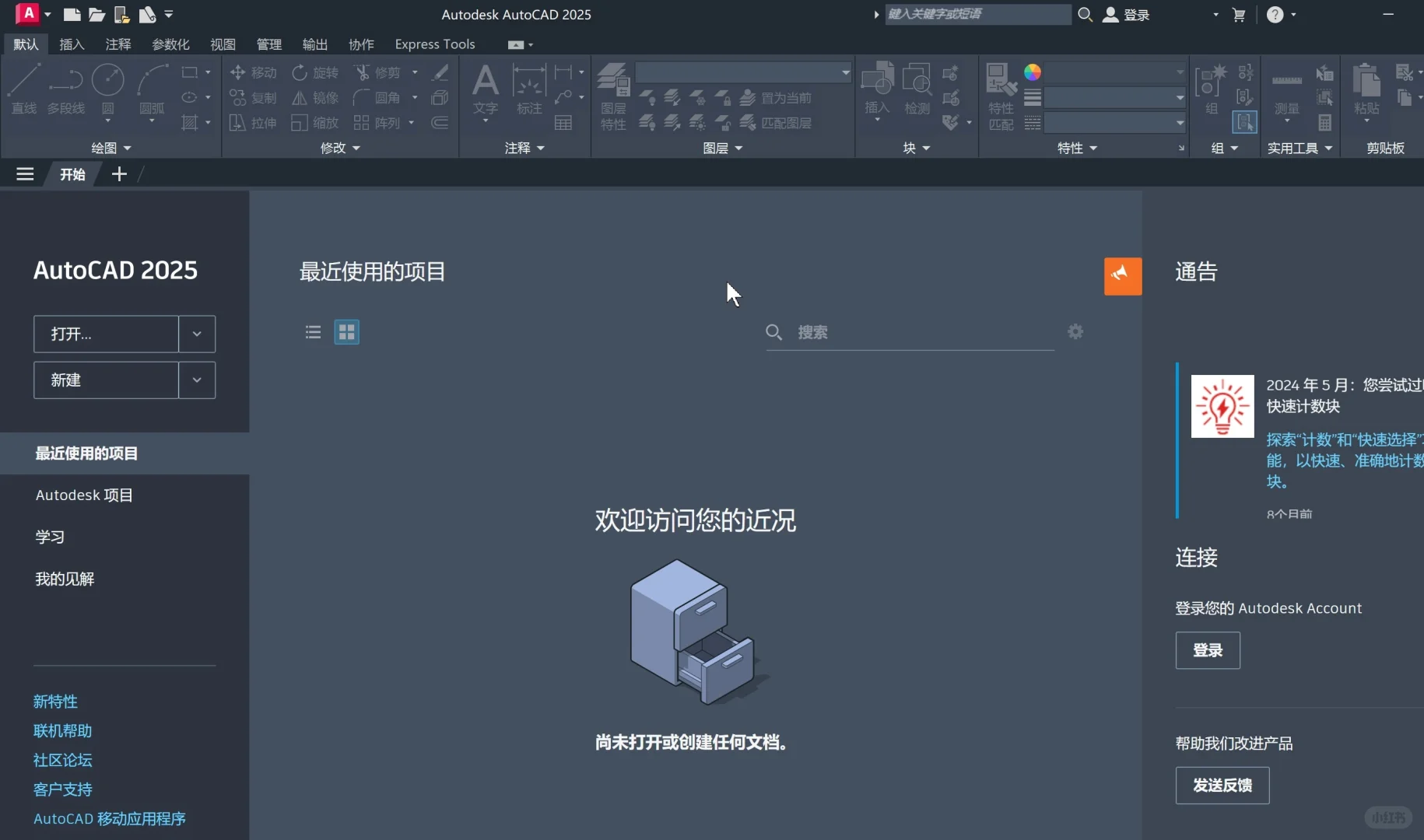The height and width of the screenshot is (840, 1424).
Task: Toggle the recent projects list view
Action: point(312,332)
